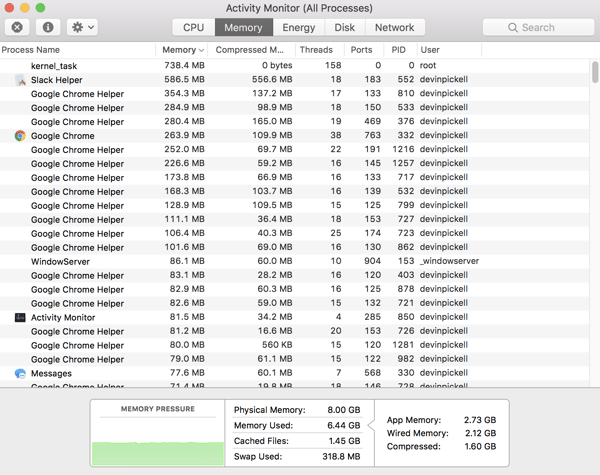Click the Google Chrome app icon
This screenshot has height=475, width=600.
click(x=20, y=135)
